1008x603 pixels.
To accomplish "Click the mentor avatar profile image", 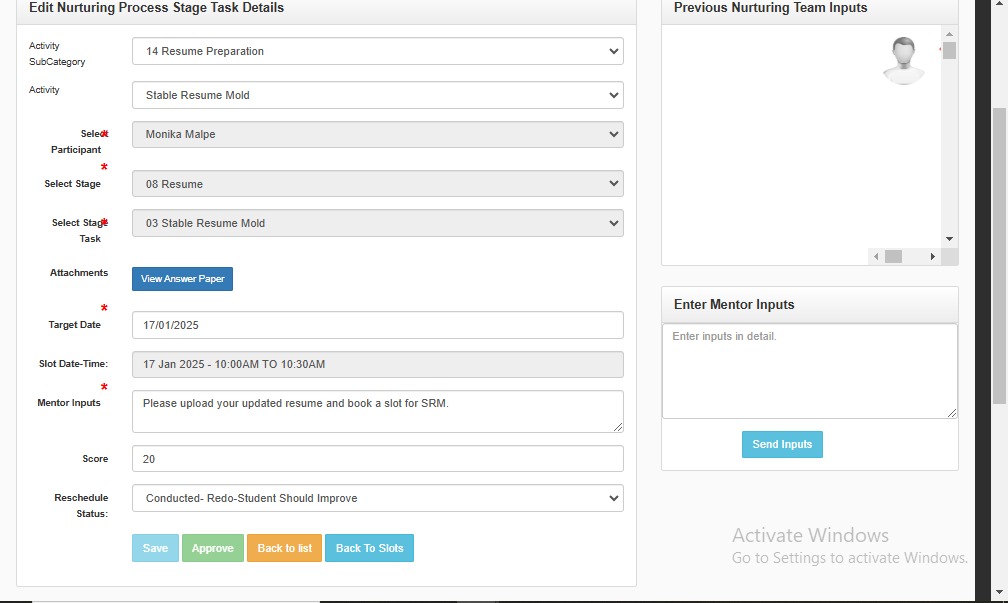I will click(903, 60).
